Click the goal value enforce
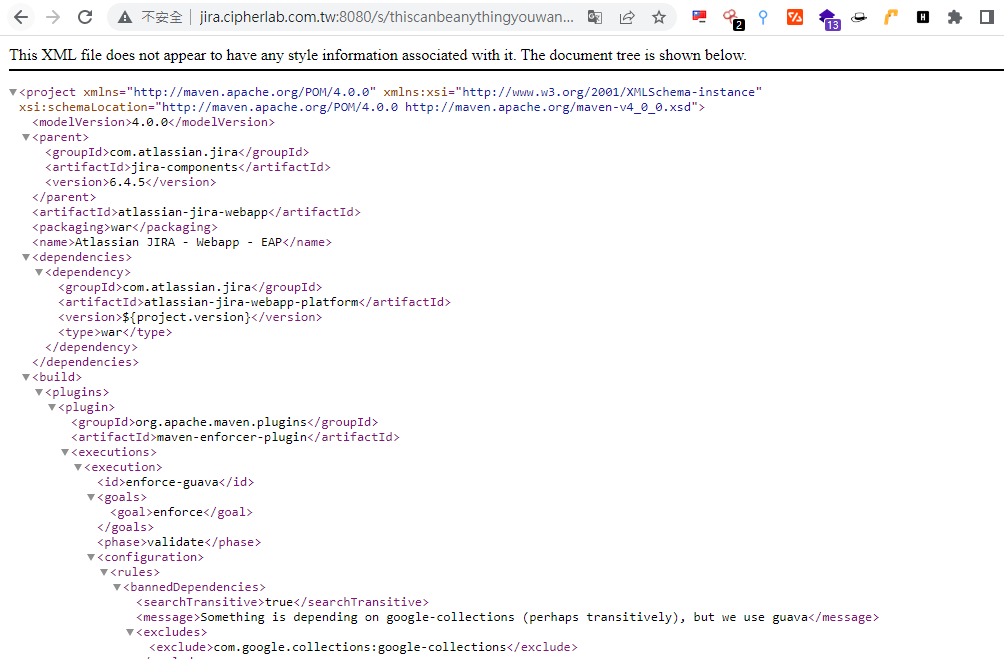The image size is (1004, 659). click(x=178, y=512)
